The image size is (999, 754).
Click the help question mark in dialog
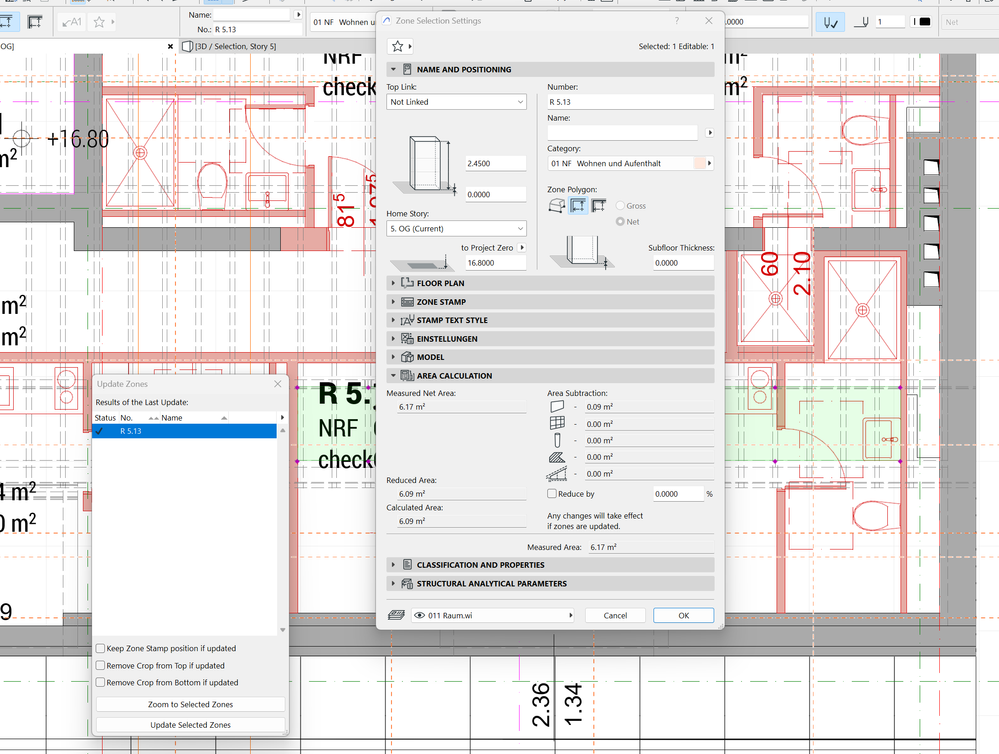677,20
